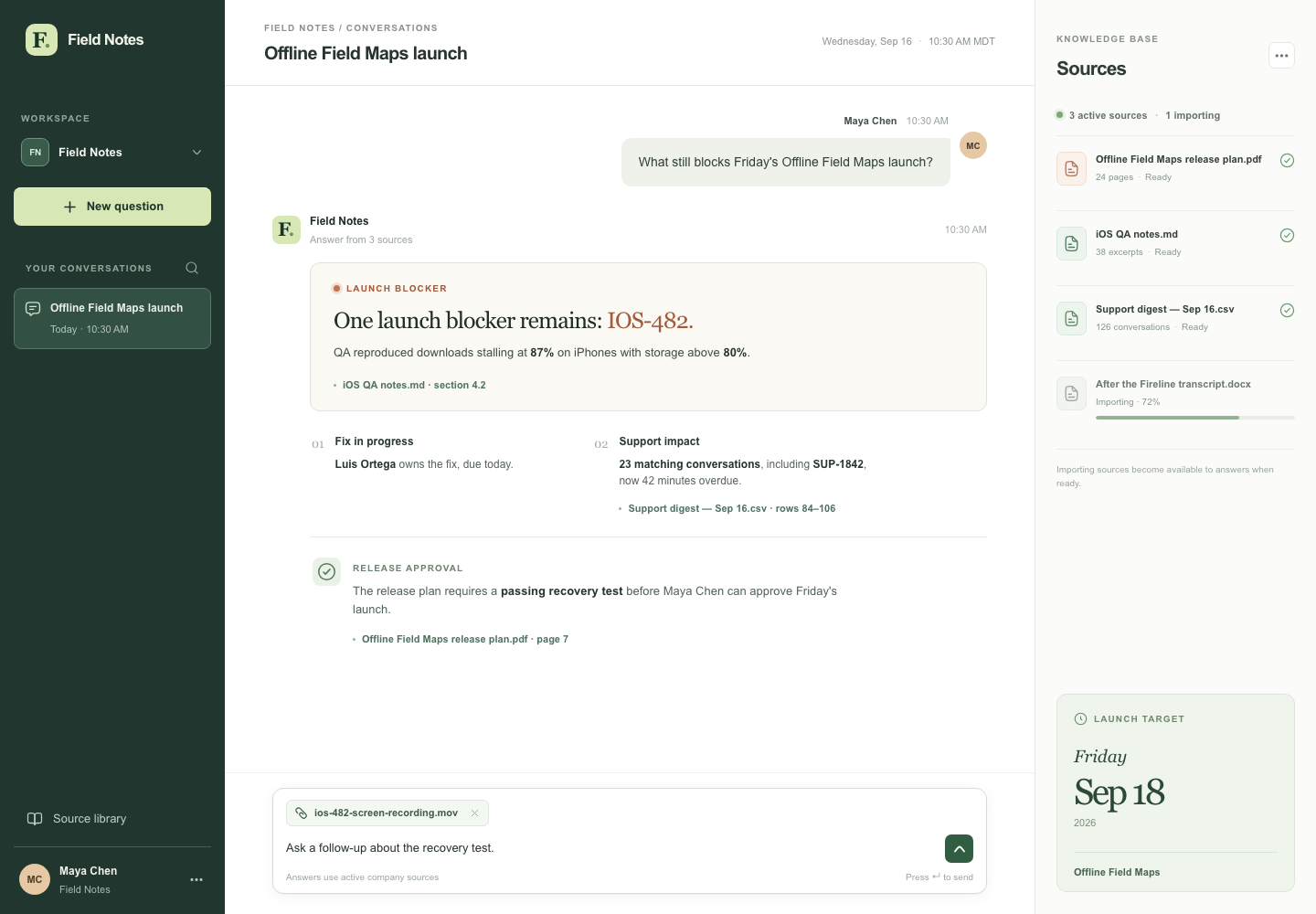1316x914 pixels.
Task: Click chat icon on Offline Field Maps conversation
Action: pos(33,308)
